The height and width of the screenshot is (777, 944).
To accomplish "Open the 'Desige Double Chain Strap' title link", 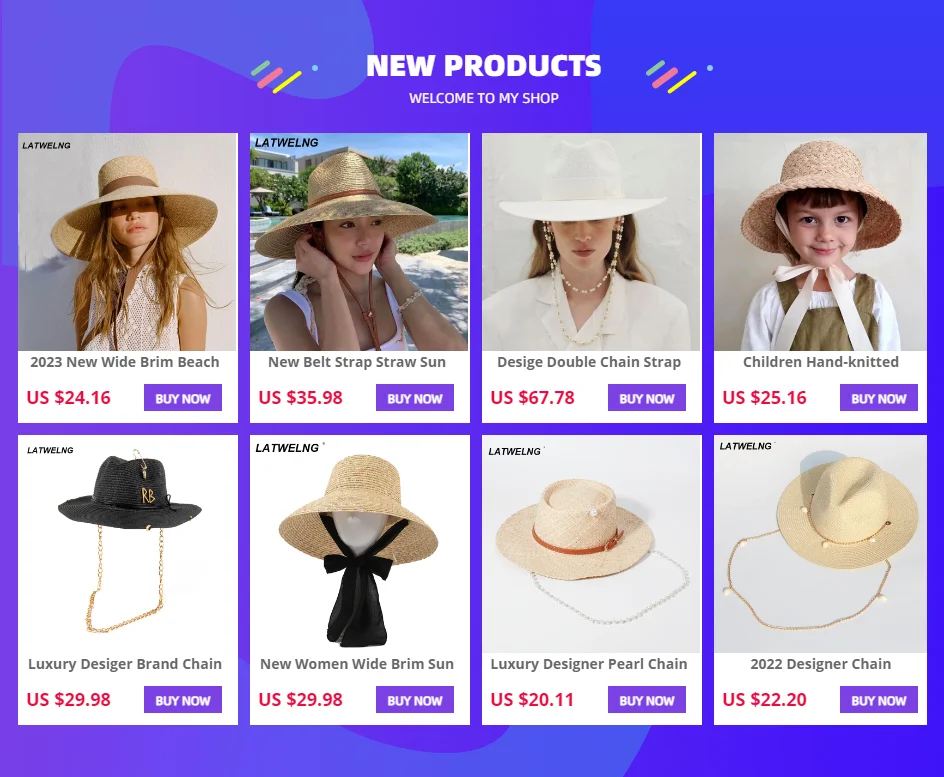I will 589,362.
